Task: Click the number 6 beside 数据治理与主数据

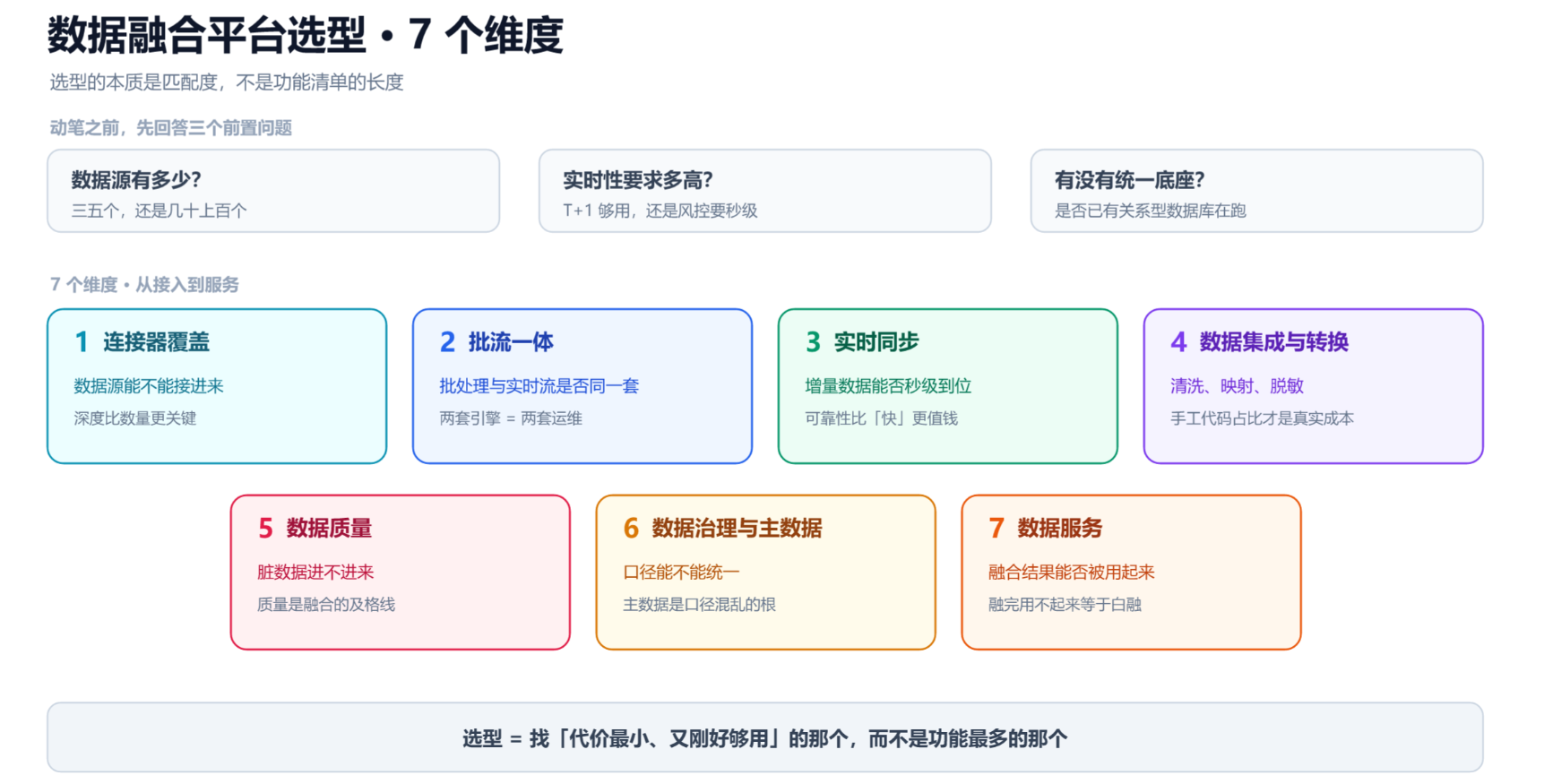Action: (x=631, y=529)
